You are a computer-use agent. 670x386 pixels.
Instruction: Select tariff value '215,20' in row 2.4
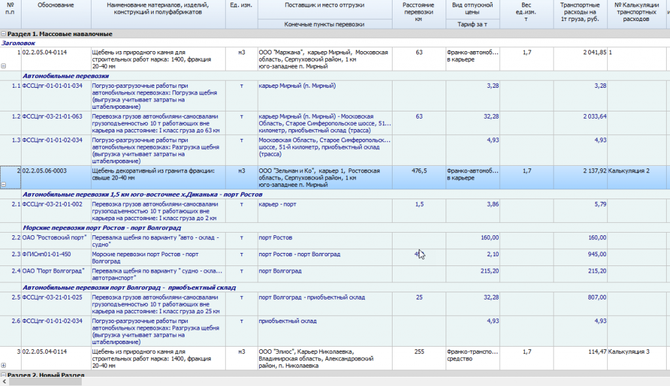pyautogui.click(x=473, y=274)
